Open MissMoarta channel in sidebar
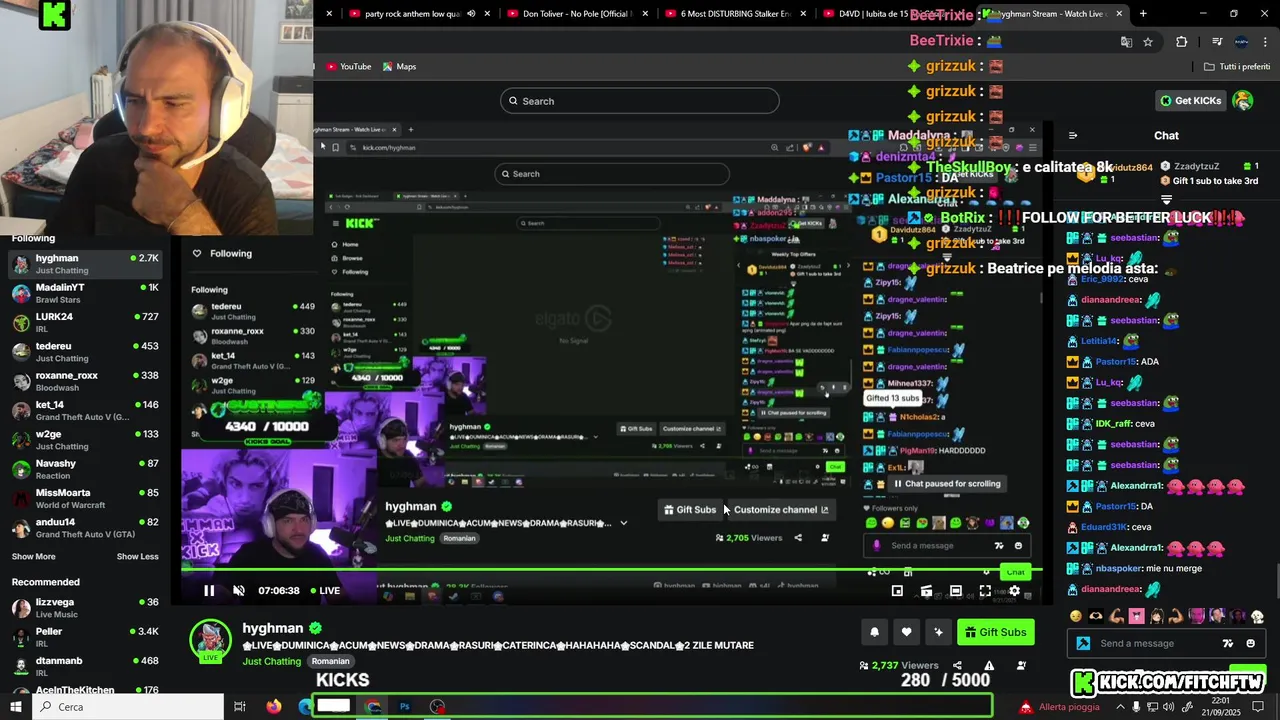This screenshot has height=720, width=1280. click(85, 498)
